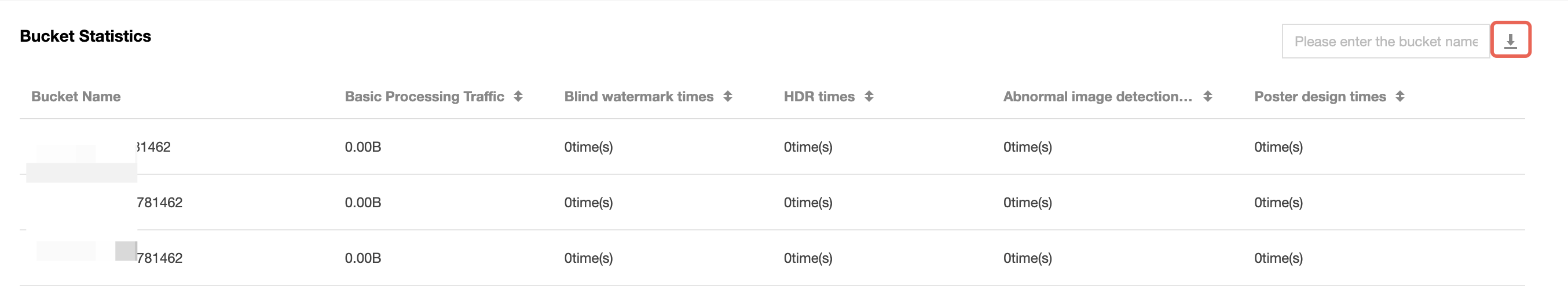Select the Poster design times header label
Screen dimensions: 1568x286
pyautogui.click(x=1320, y=96)
